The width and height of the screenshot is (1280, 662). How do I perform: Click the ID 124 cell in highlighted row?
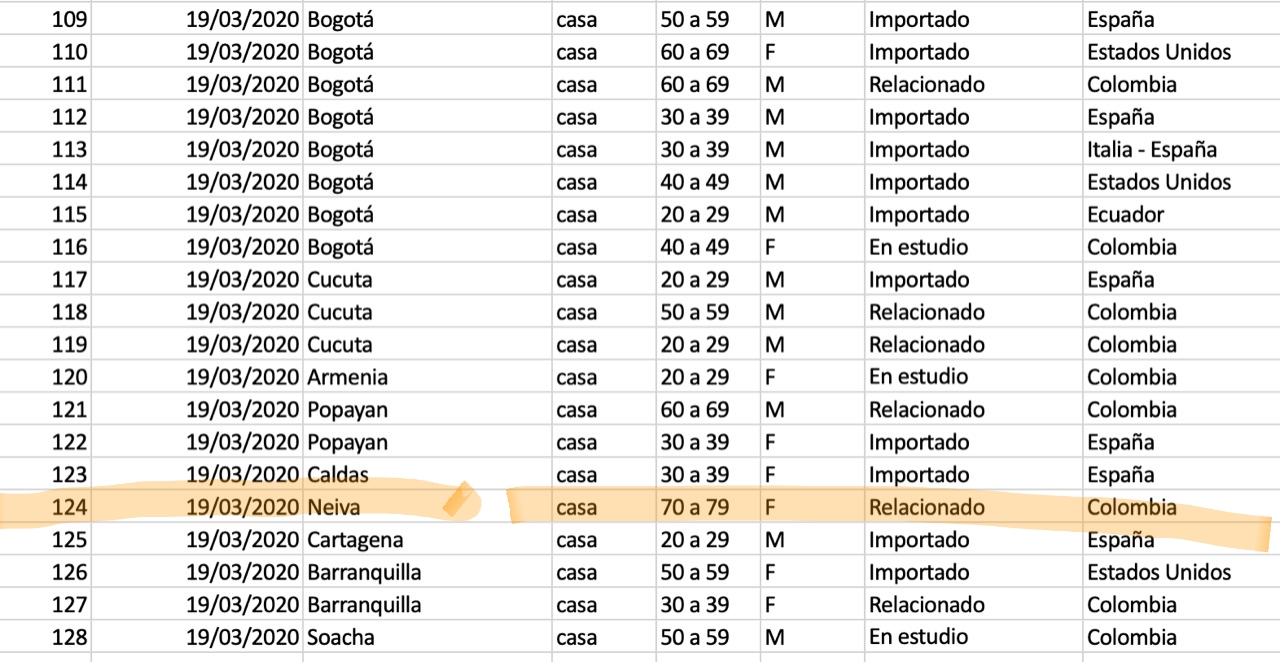pyautogui.click(x=45, y=507)
